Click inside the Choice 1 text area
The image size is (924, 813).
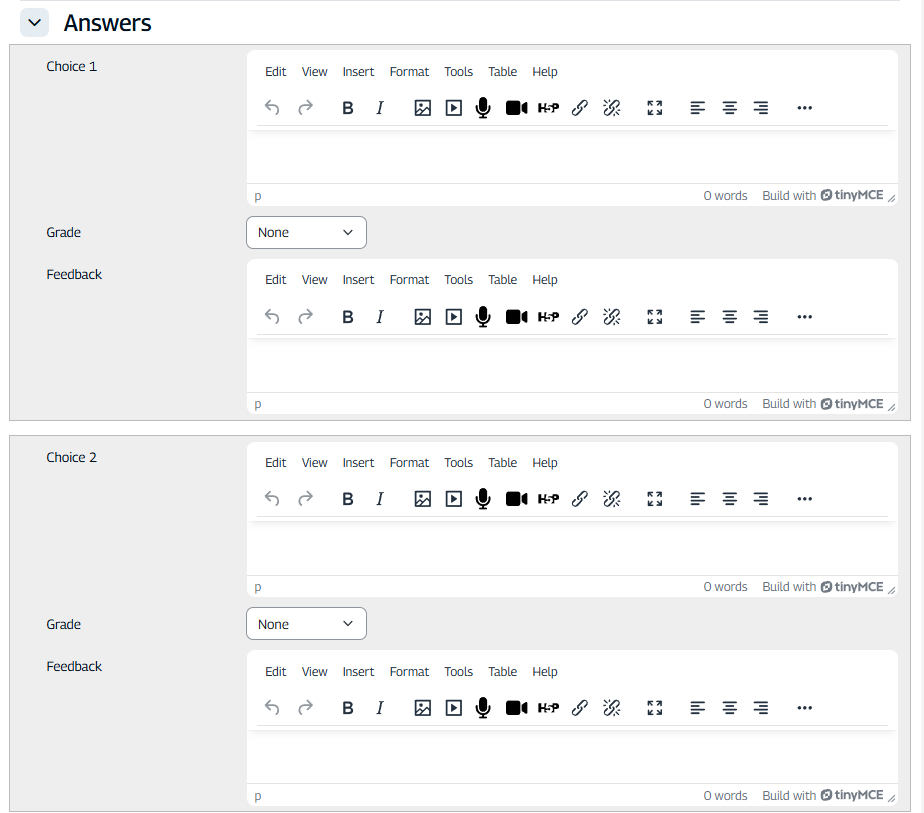pos(571,156)
